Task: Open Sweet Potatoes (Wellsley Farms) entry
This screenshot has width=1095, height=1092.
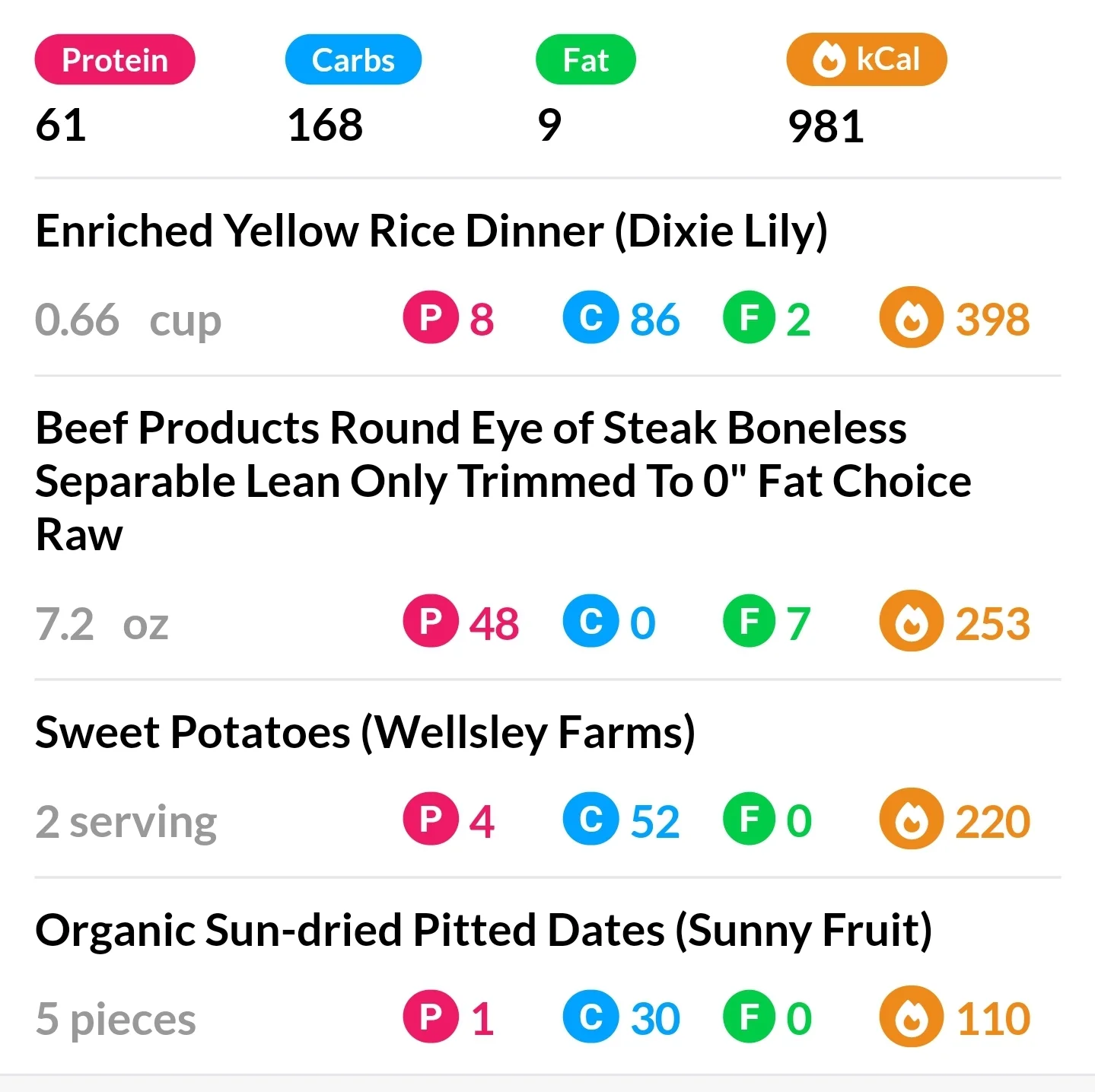Action: 365,732
